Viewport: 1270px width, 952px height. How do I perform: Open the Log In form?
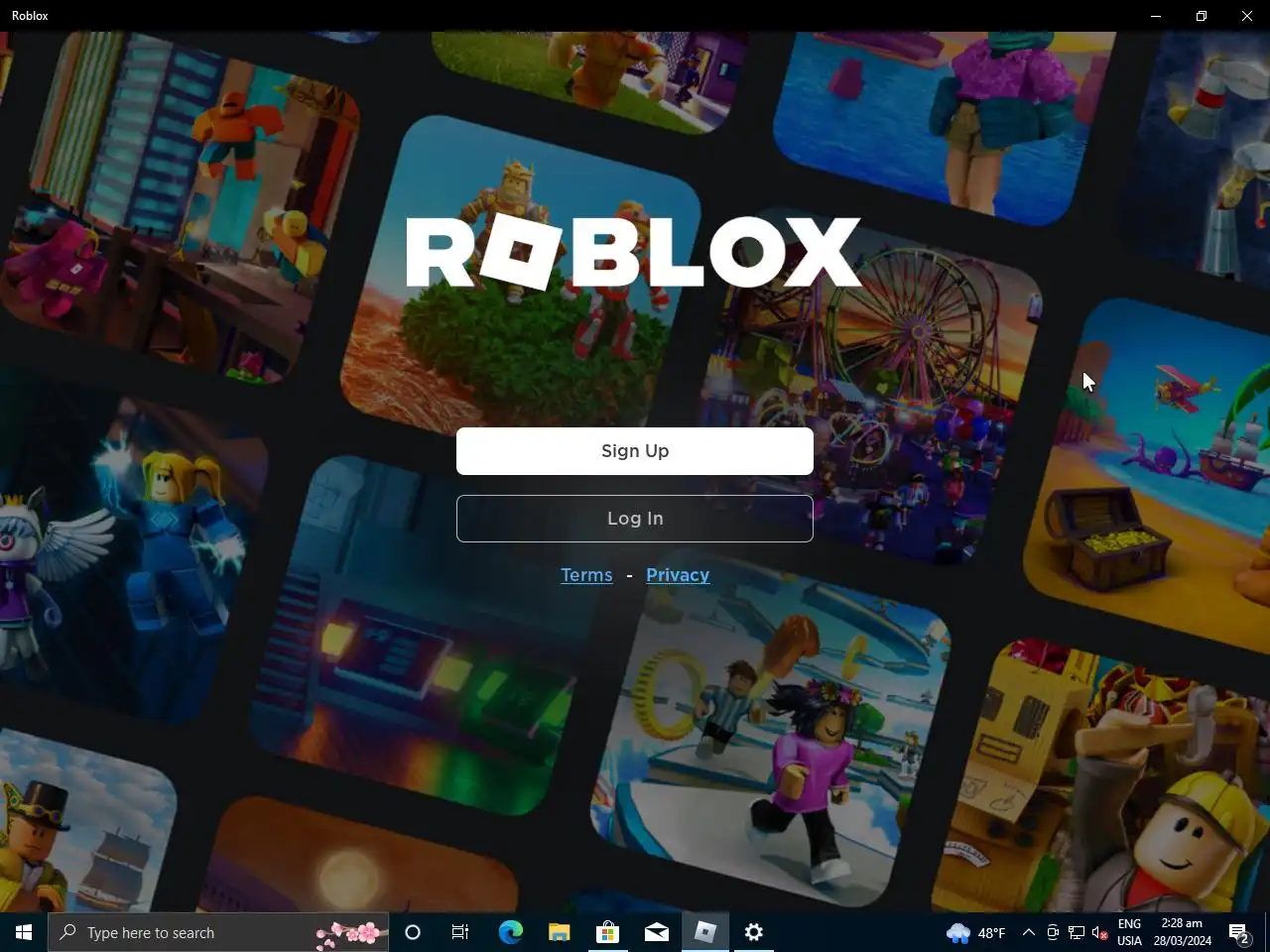pos(635,519)
